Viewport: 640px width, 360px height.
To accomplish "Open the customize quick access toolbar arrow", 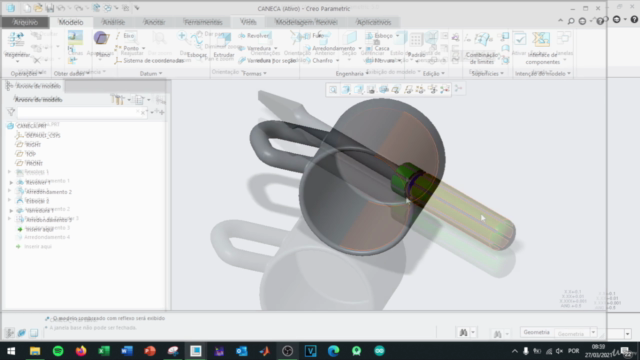I will (x=137, y=8).
